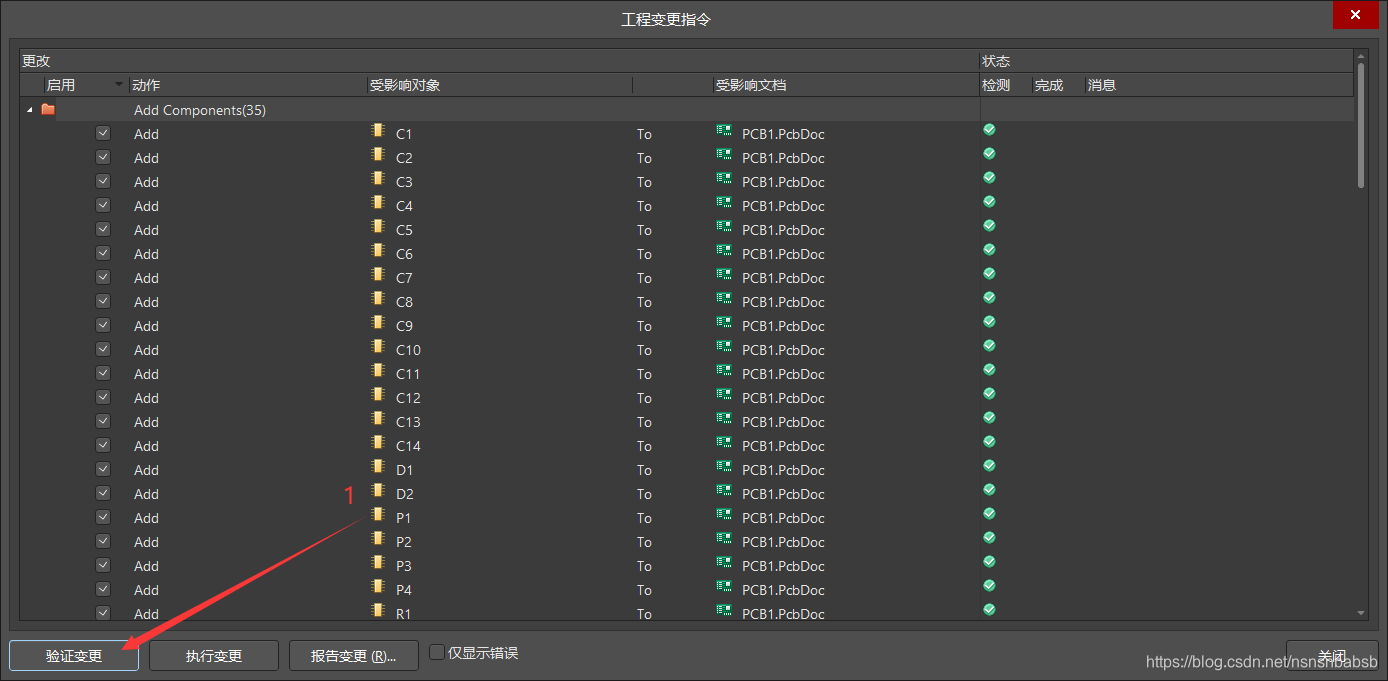Select the R1 component name

pos(403,614)
